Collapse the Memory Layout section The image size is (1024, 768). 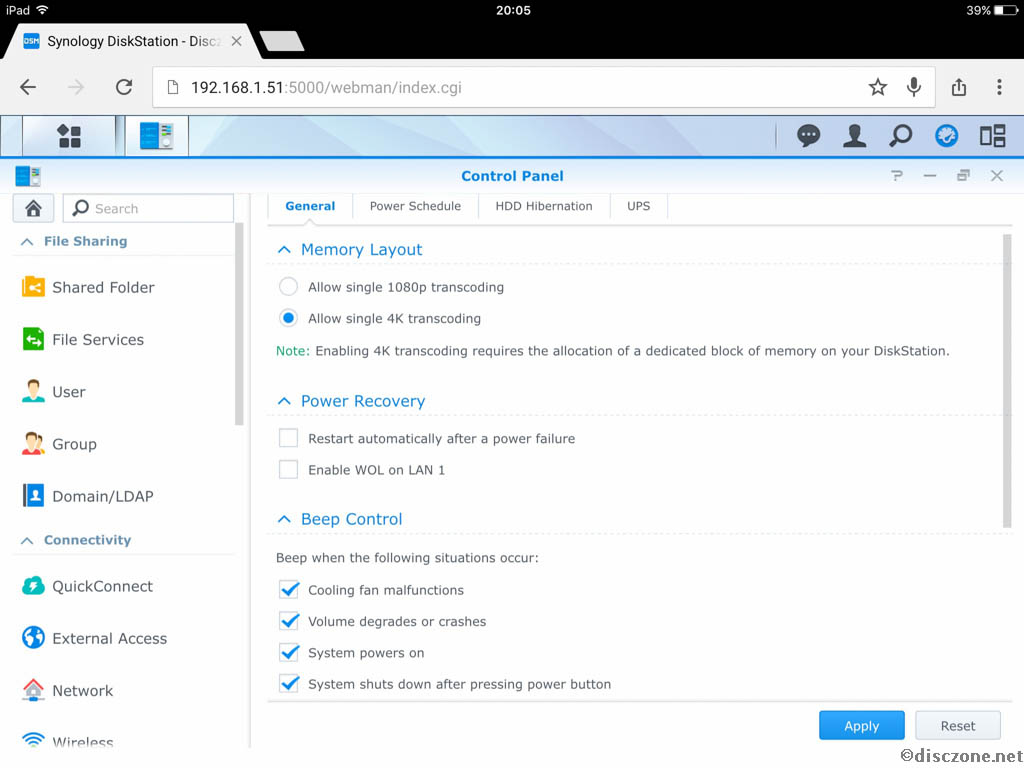coord(284,249)
